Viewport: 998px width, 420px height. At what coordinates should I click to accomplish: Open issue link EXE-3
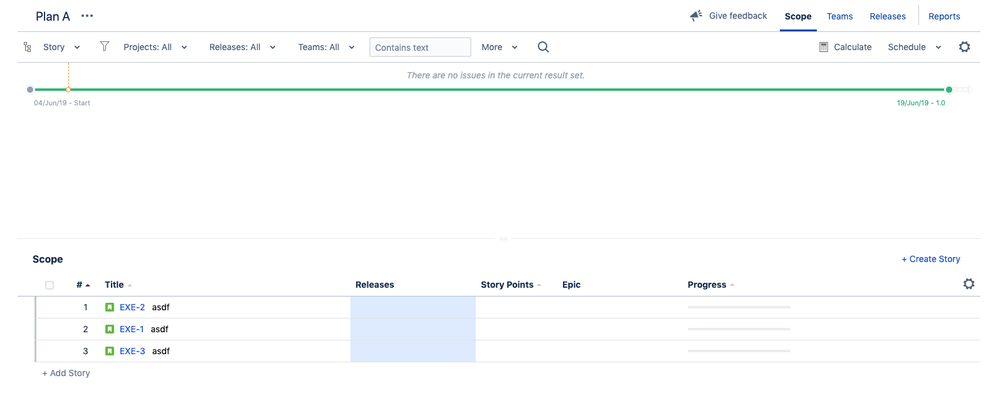132,351
